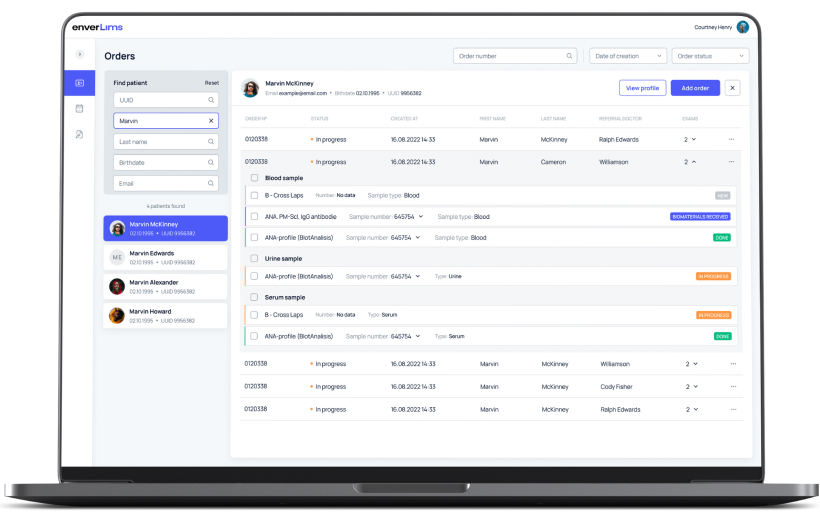Viewport: 820px width, 525px height.
Task: Open the Date of creation dropdown
Action: (x=628, y=56)
